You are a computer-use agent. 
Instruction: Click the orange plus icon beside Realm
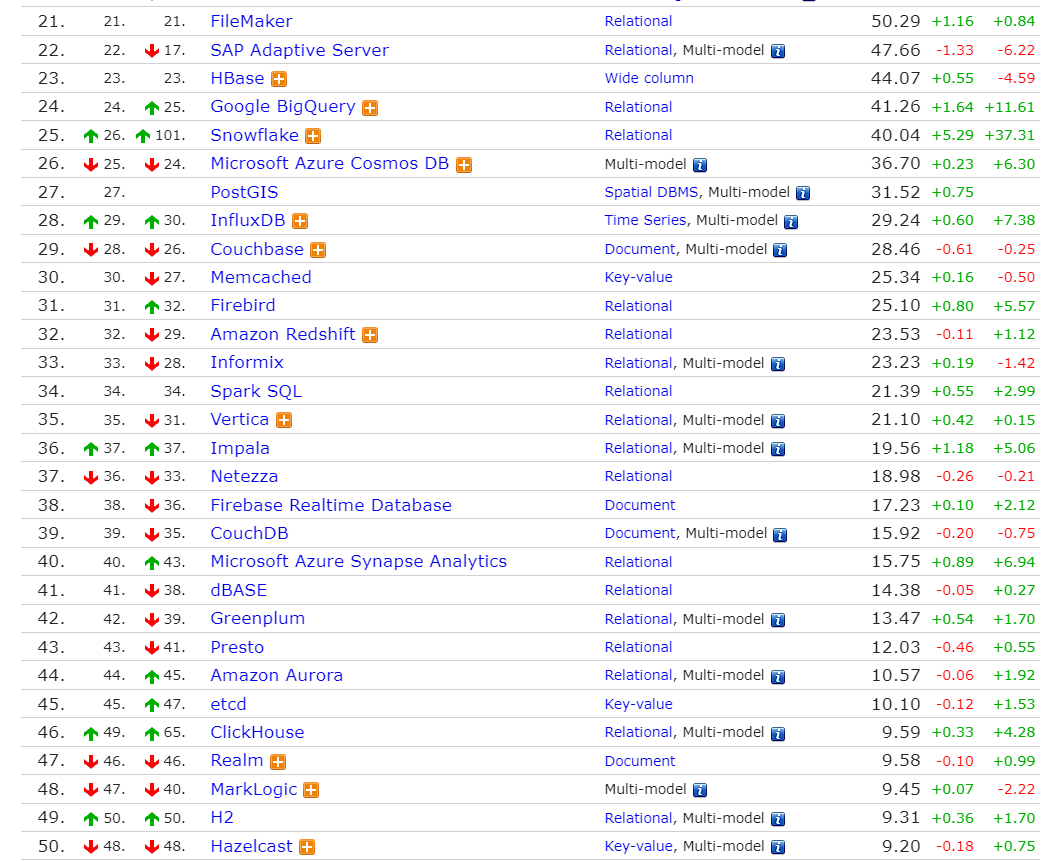(x=278, y=762)
